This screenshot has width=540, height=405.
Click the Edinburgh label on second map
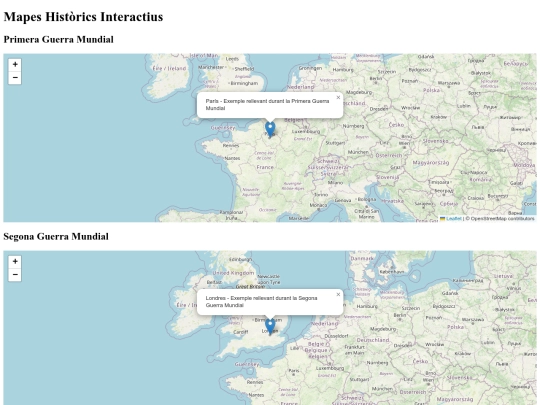point(241,259)
